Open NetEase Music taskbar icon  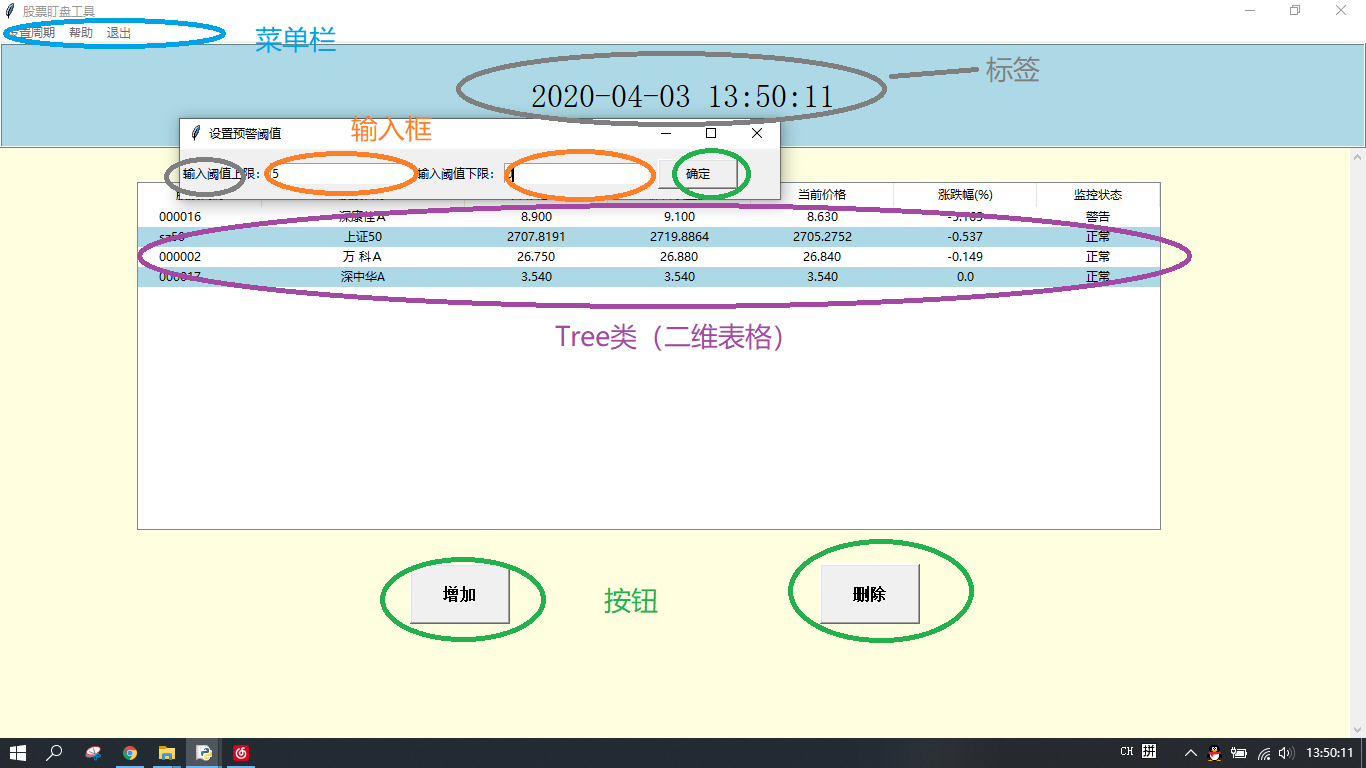click(241, 753)
